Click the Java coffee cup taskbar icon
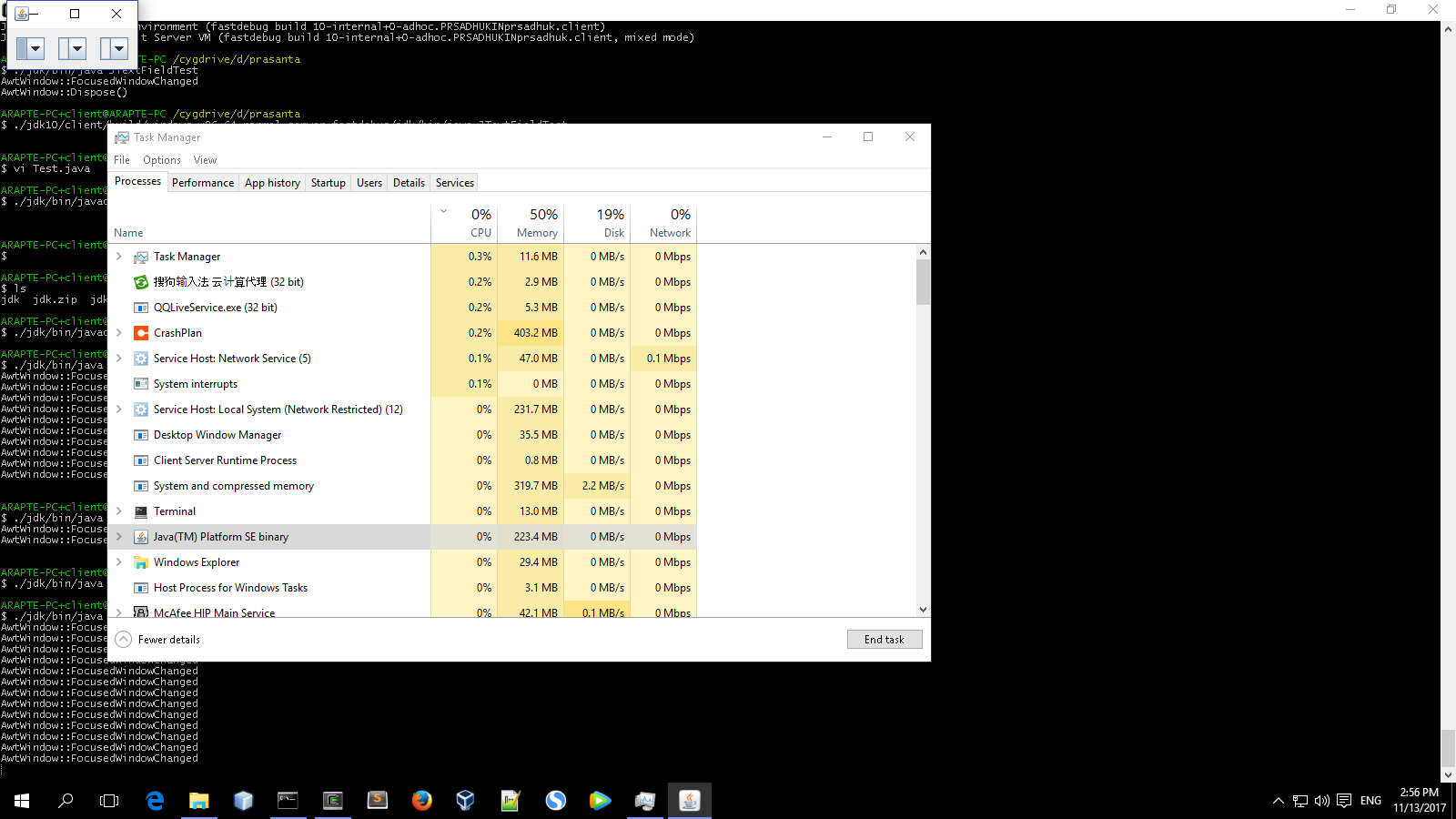 pyautogui.click(x=689, y=801)
